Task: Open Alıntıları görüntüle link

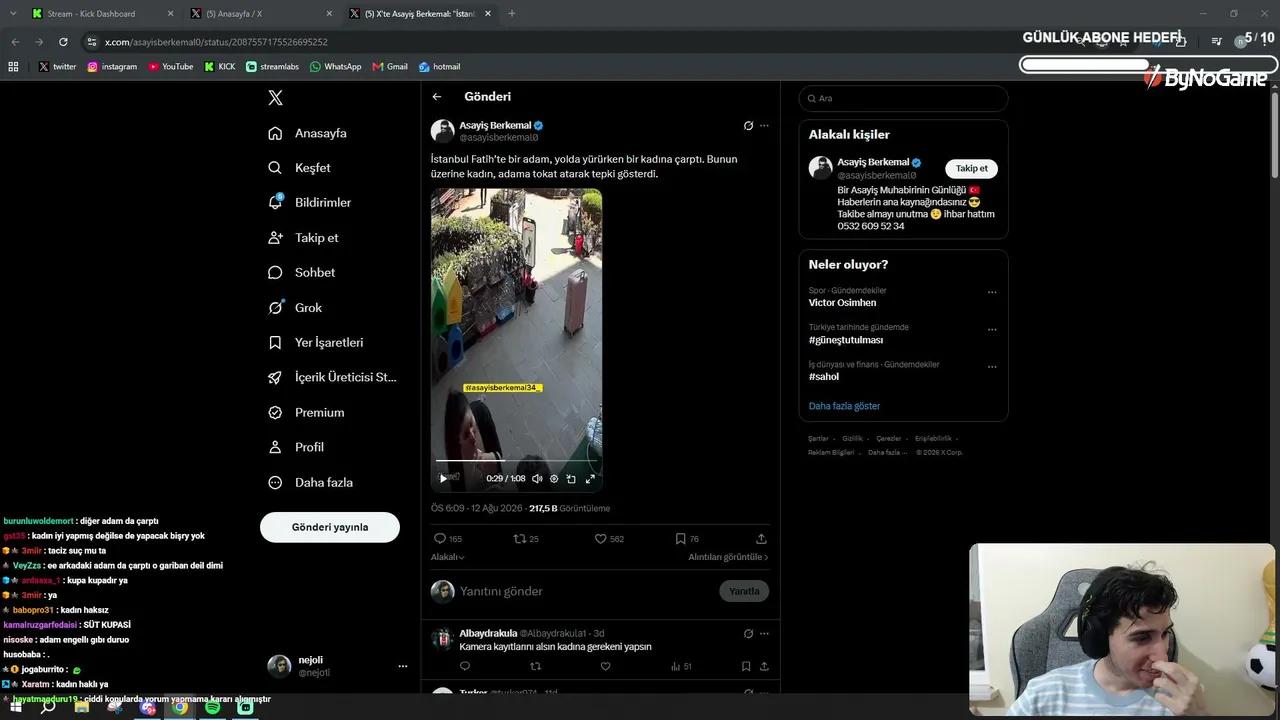Action: (x=728, y=557)
